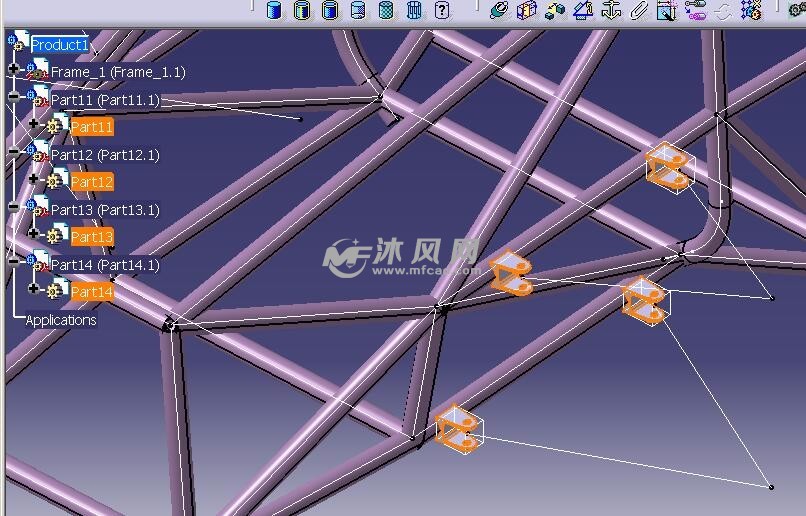This screenshot has height=516, width=806.
Task: Select the orange Part12 label
Action: pos(92,182)
